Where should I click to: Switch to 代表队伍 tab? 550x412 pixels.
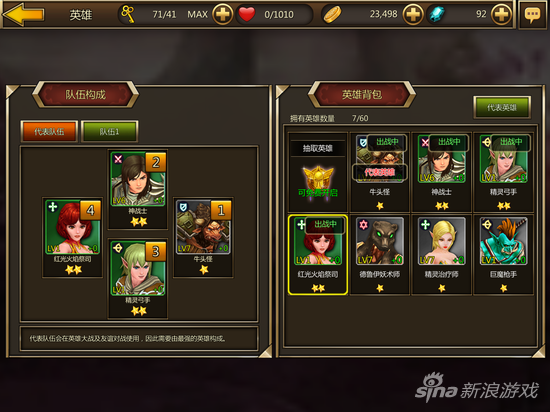(49, 131)
